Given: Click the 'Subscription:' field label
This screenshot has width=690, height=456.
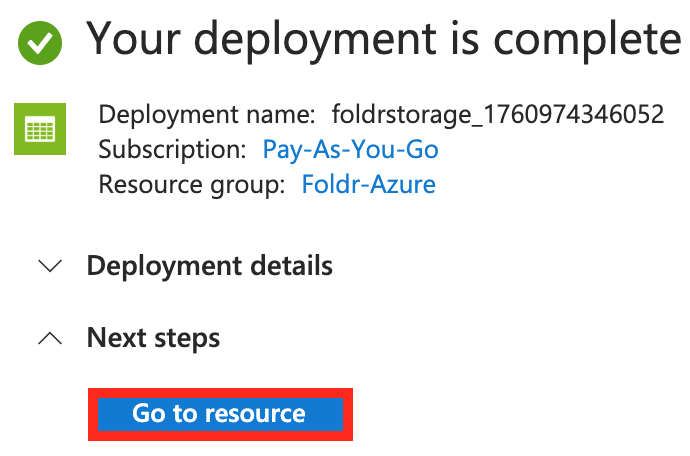Looking at the screenshot, I should tap(172, 150).
